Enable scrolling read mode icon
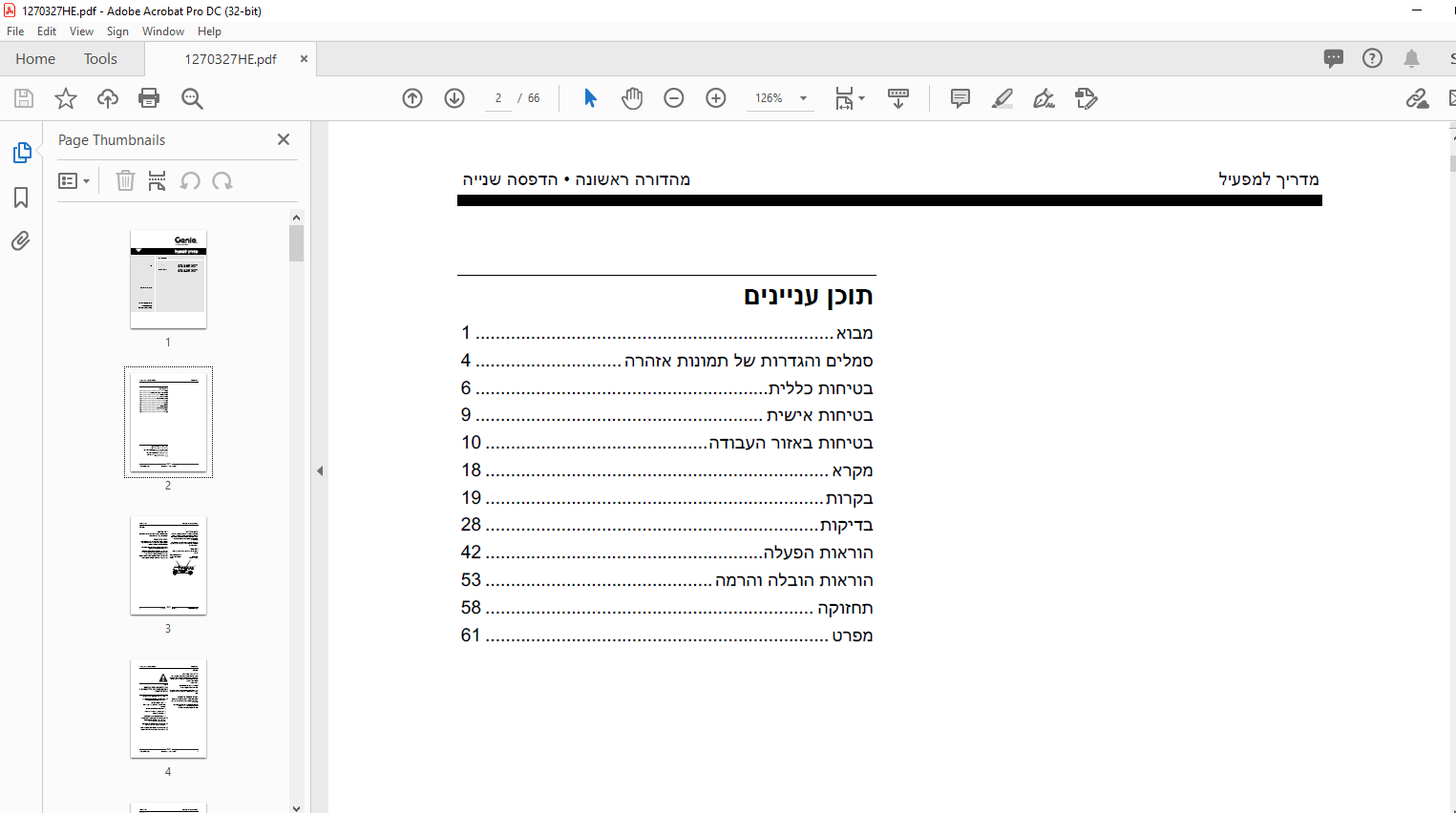The width and height of the screenshot is (1456, 813). [x=898, y=98]
